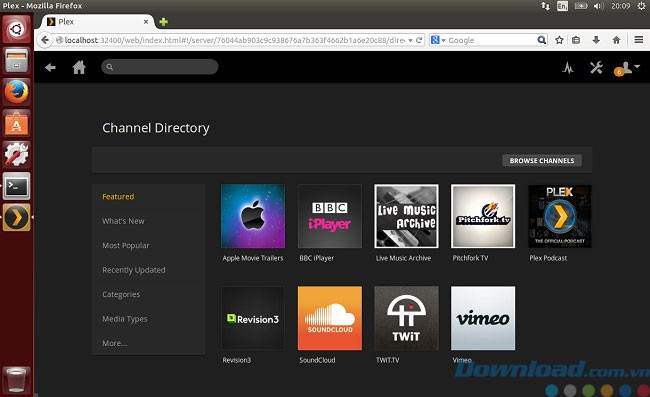The height and width of the screenshot is (397, 650).
Task: Click the SoundCloud text label
Action: tap(317, 360)
